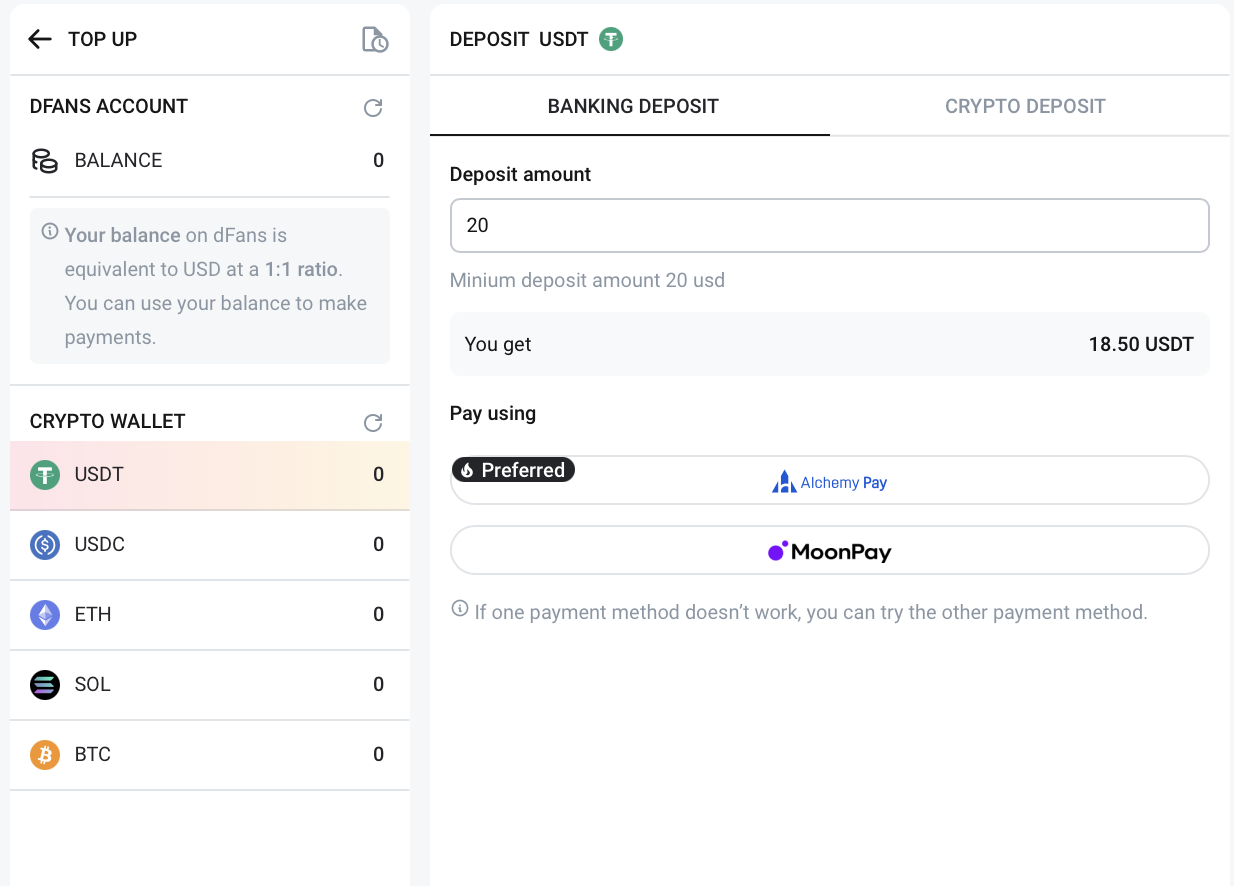This screenshot has height=886, width=1234.
Task: Click the Deposit amount input field
Action: (829, 226)
